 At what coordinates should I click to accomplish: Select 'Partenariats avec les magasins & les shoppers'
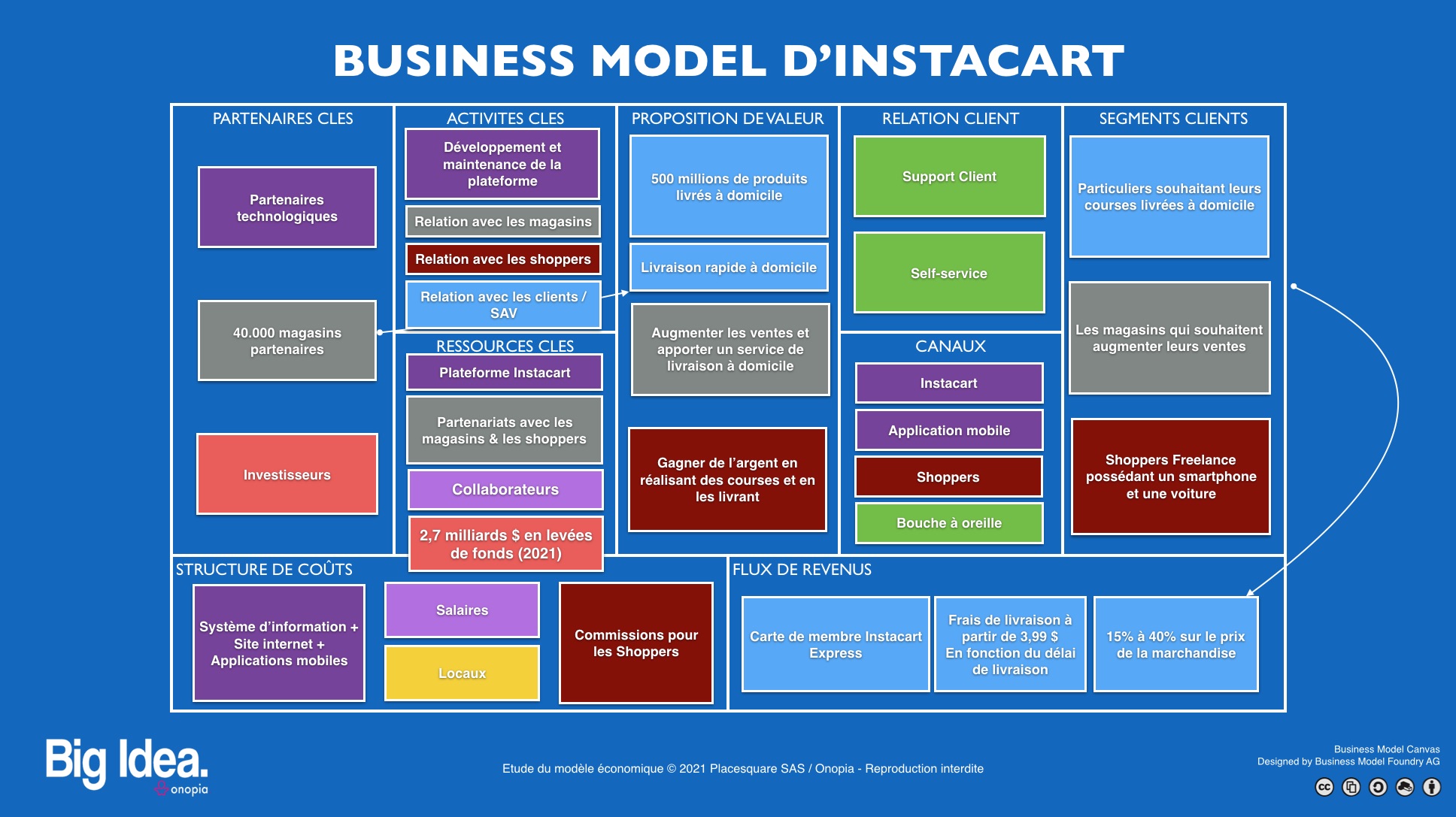[505, 430]
